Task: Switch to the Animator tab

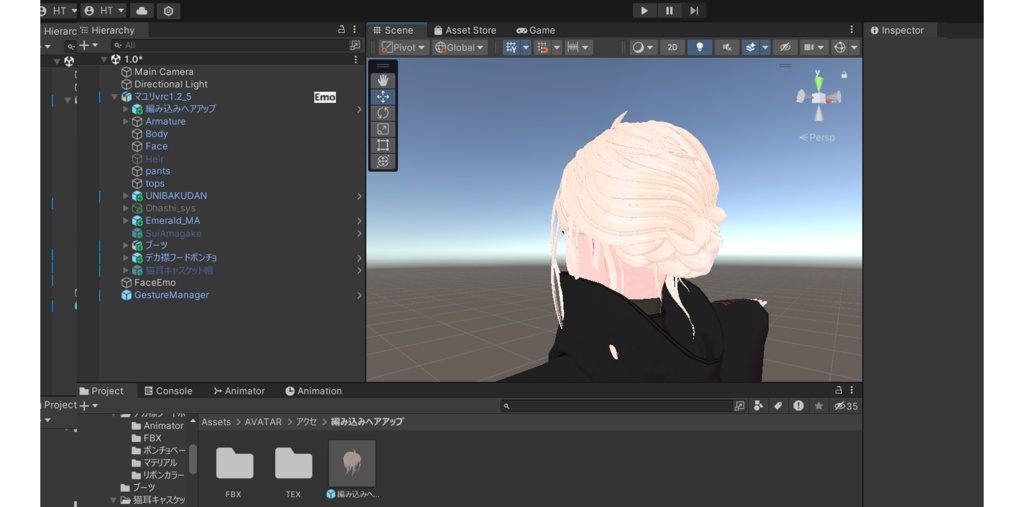Action: (x=238, y=391)
